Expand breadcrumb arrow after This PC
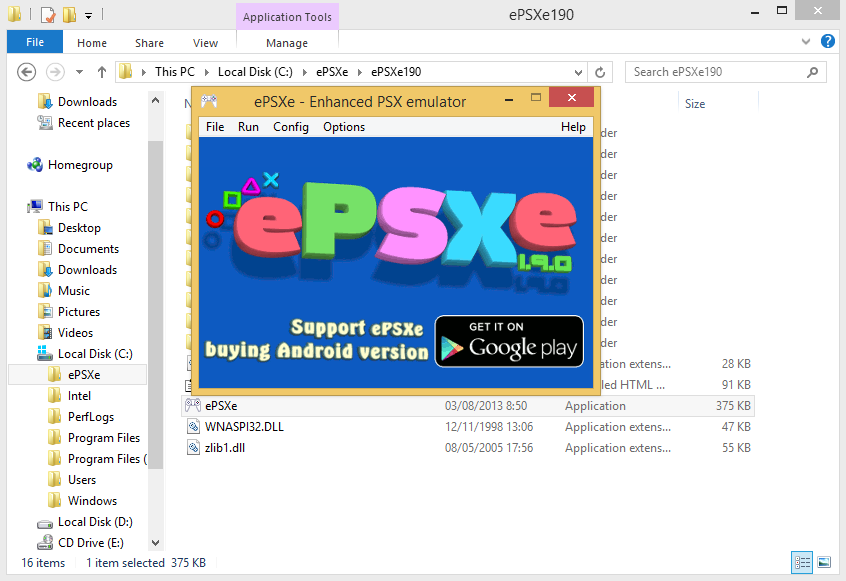The image size is (846, 581). [206, 72]
